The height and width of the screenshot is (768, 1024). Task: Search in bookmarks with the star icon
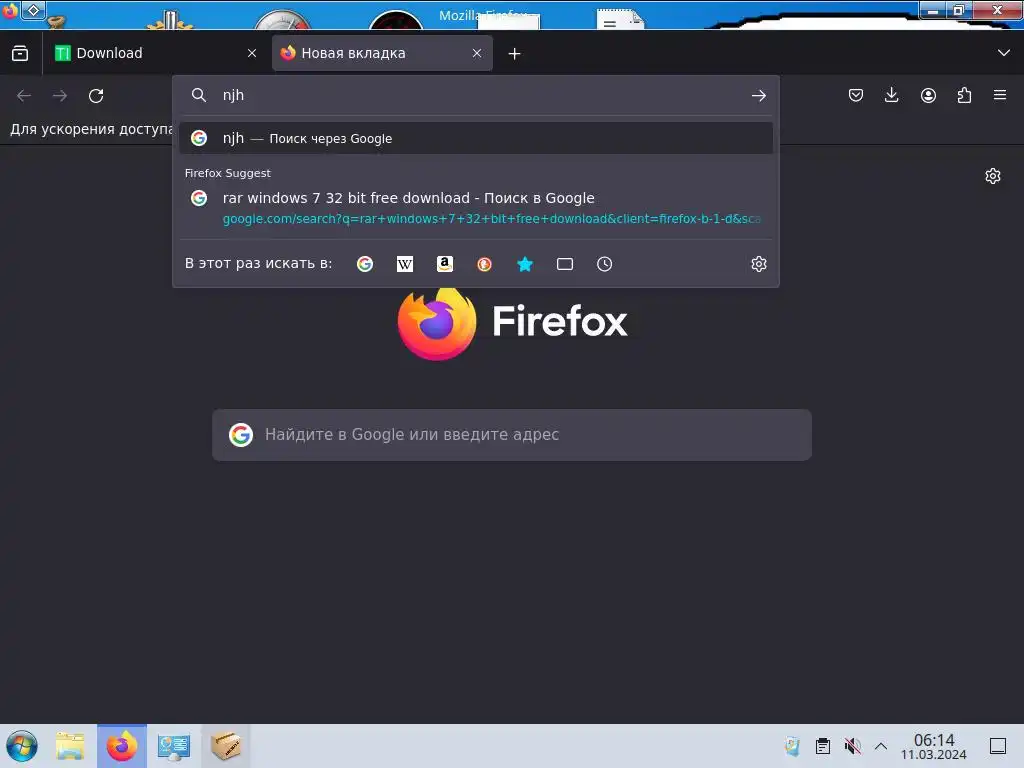525,264
